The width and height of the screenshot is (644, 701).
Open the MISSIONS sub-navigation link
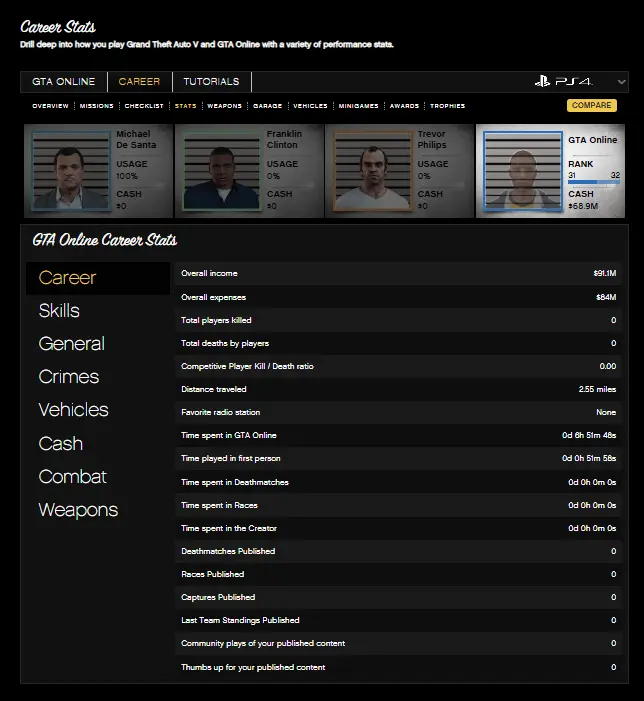96,106
